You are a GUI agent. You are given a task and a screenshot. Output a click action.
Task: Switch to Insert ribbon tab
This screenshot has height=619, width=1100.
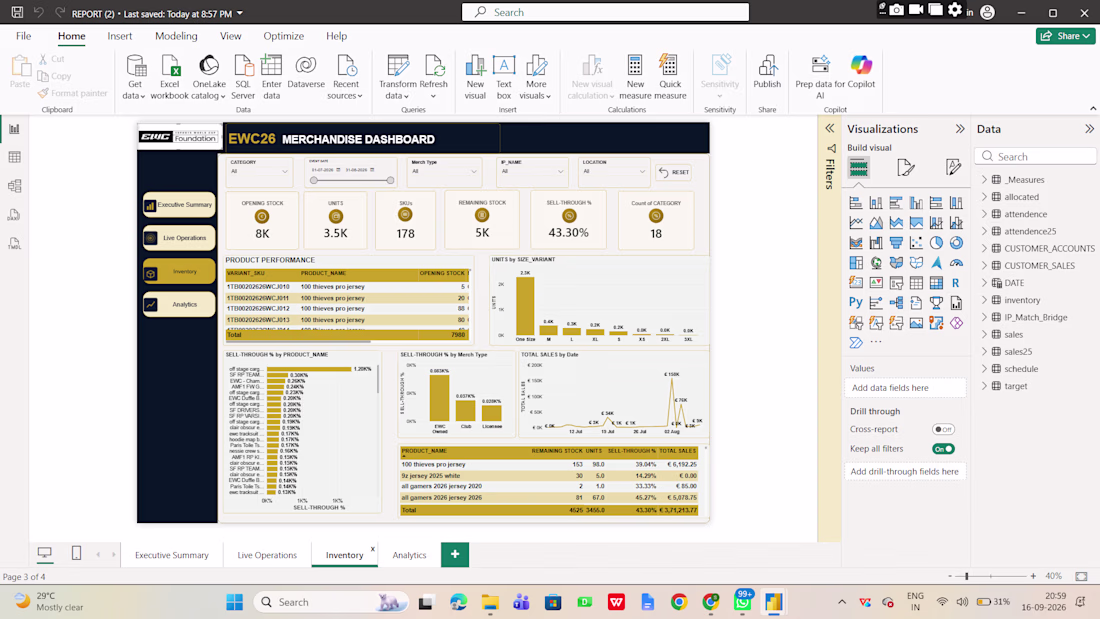pos(119,36)
